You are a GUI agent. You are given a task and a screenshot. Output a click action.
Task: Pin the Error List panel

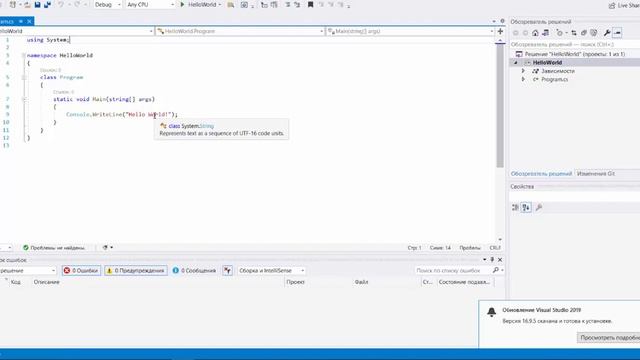point(492,260)
